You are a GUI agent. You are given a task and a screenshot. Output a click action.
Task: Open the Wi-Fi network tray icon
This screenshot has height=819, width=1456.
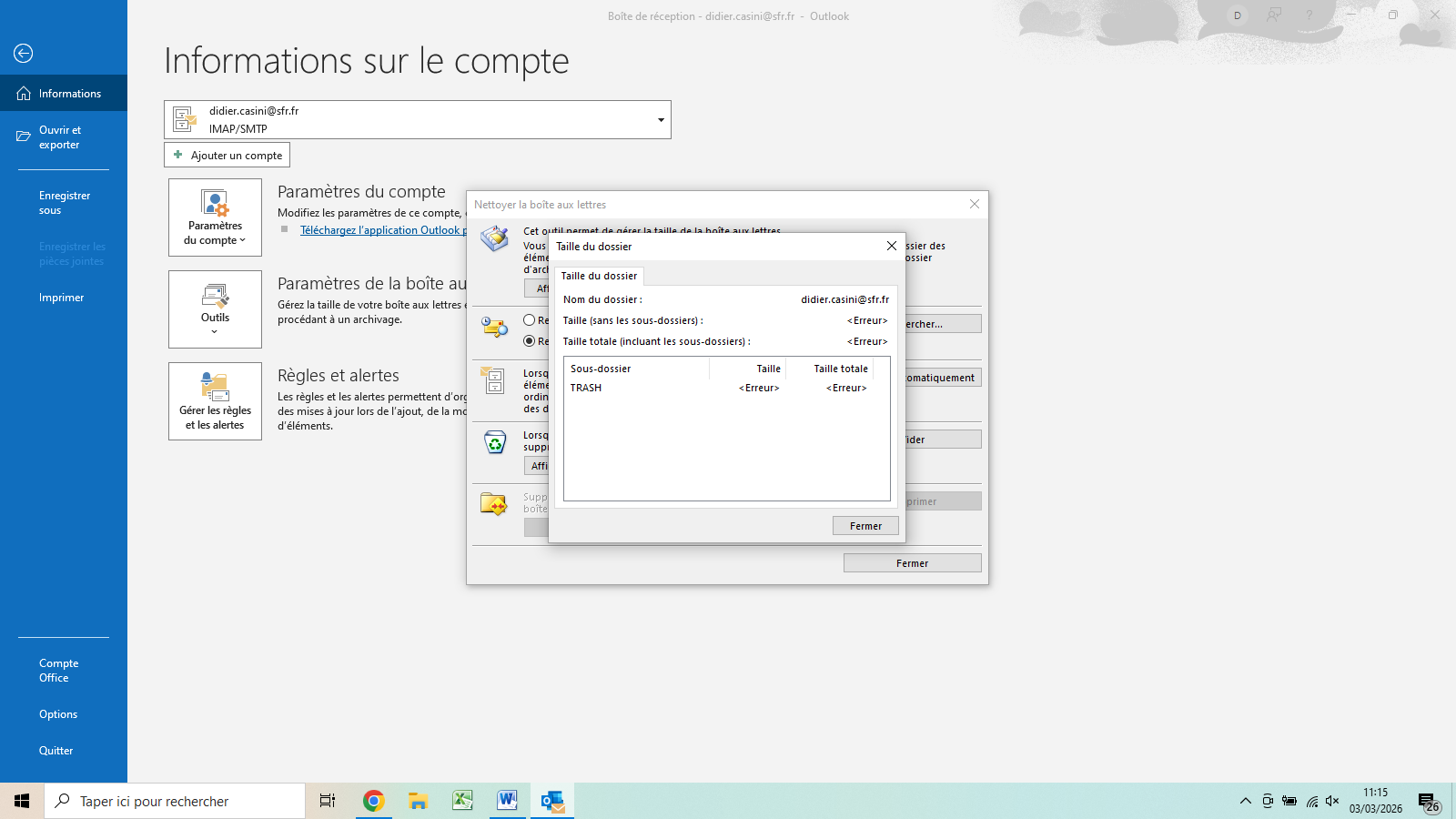point(1311,801)
